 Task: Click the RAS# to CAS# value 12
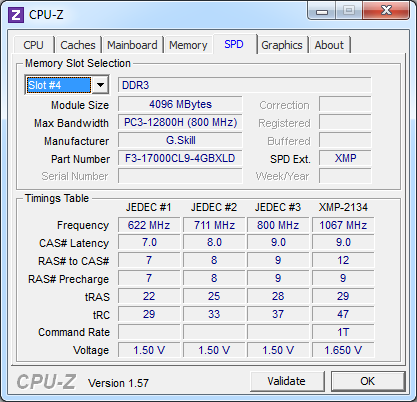343,260
